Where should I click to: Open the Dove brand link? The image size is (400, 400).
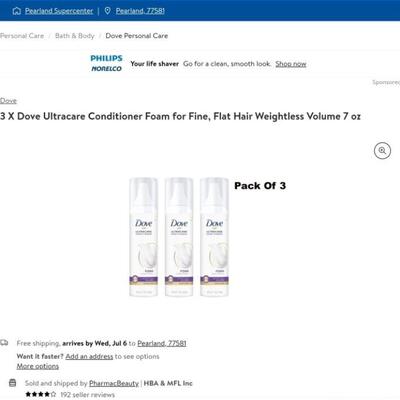point(8,101)
